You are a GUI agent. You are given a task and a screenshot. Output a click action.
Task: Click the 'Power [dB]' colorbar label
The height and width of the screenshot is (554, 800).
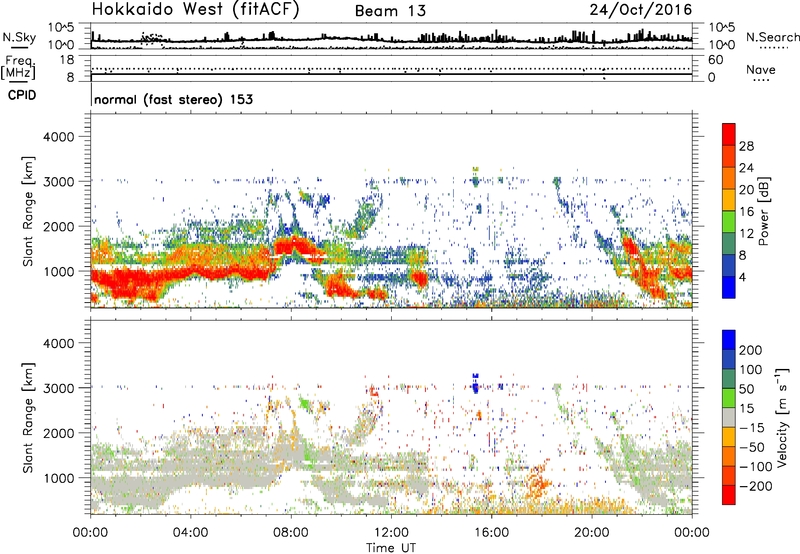point(764,211)
